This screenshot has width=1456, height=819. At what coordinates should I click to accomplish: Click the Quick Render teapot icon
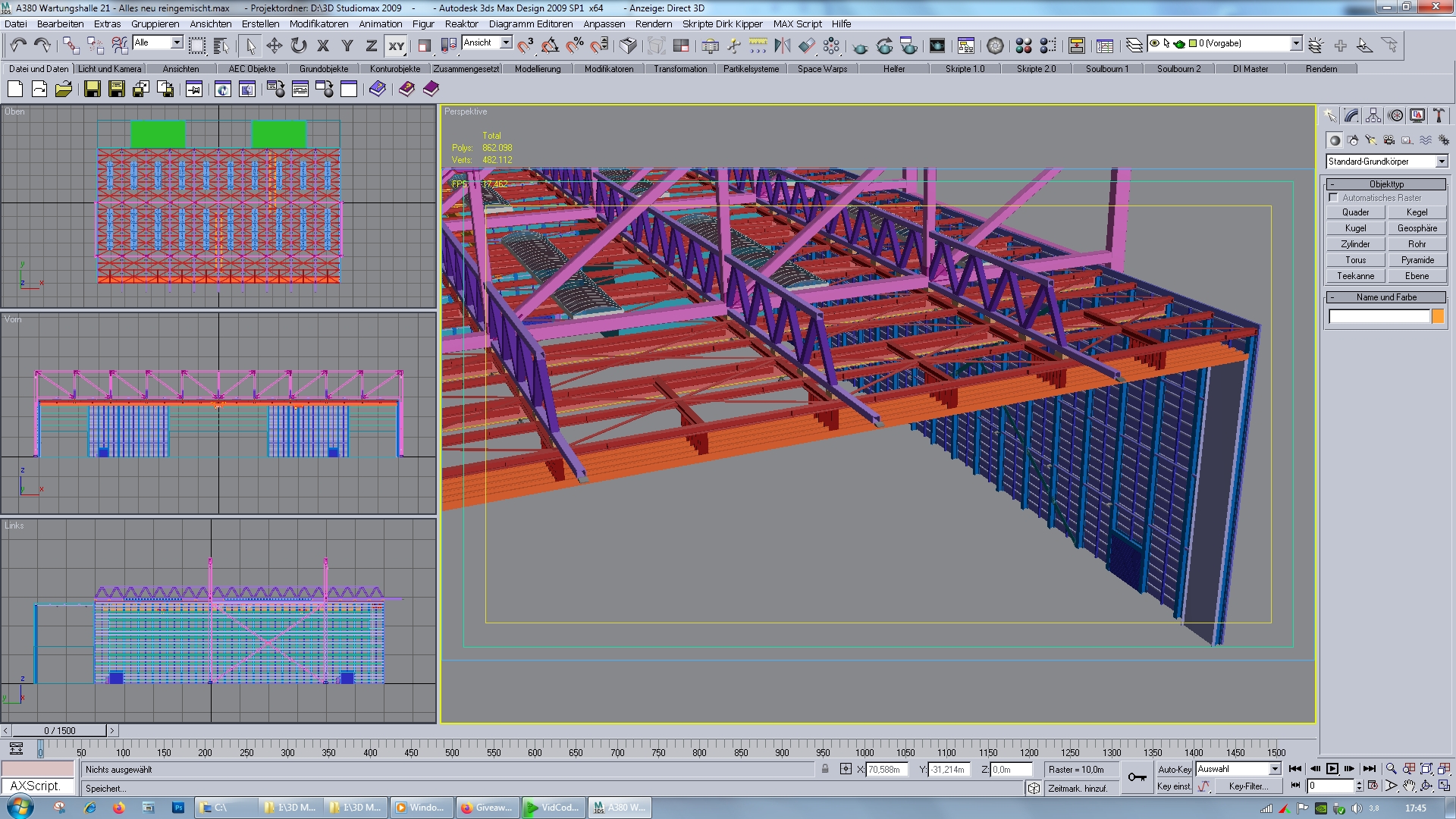[860, 45]
